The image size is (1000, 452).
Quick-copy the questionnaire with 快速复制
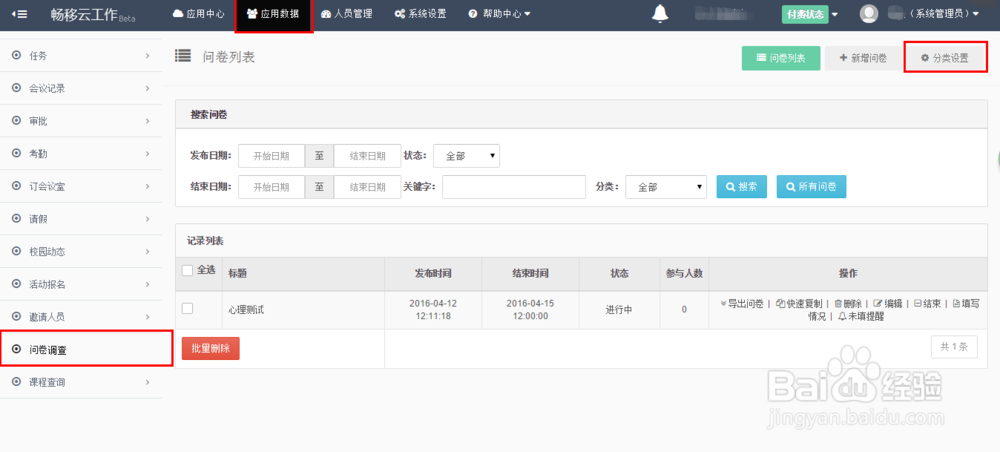click(x=799, y=304)
